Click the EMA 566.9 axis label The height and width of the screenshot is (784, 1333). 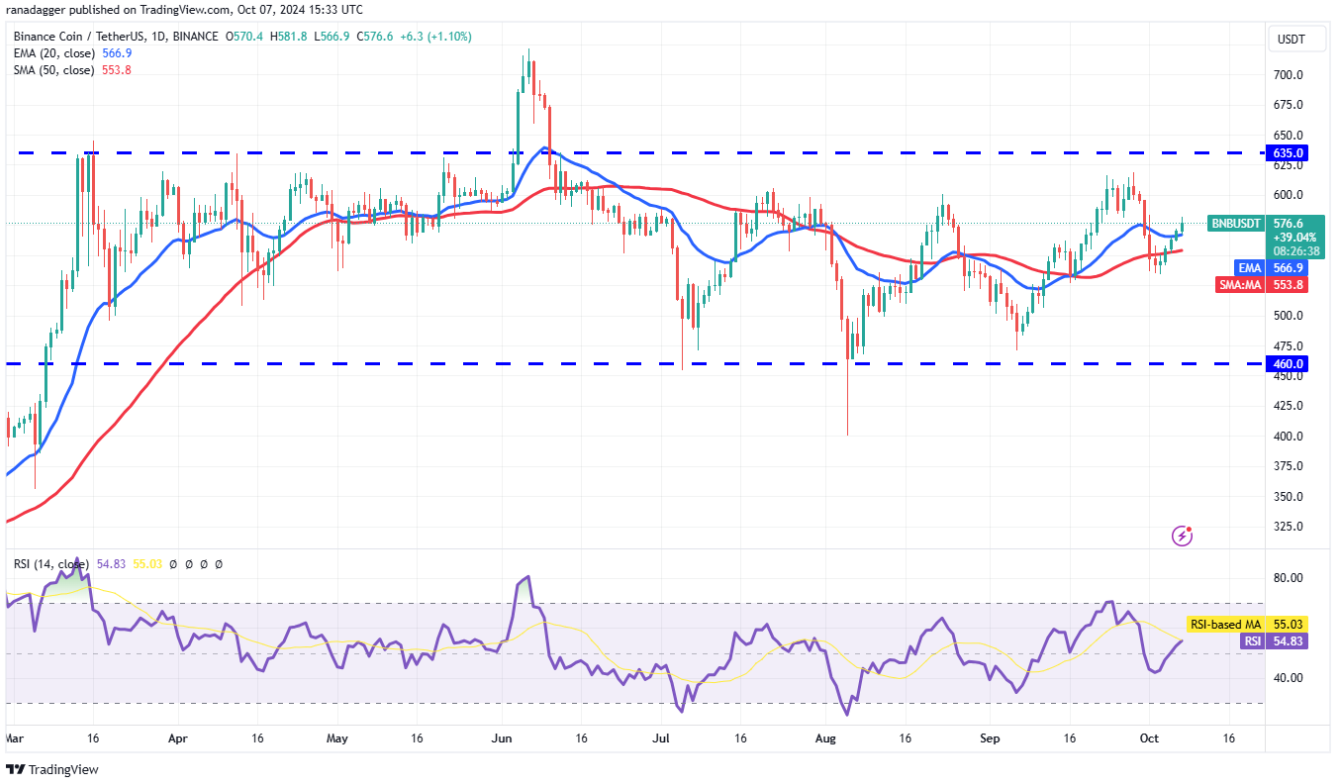(x=1269, y=269)
